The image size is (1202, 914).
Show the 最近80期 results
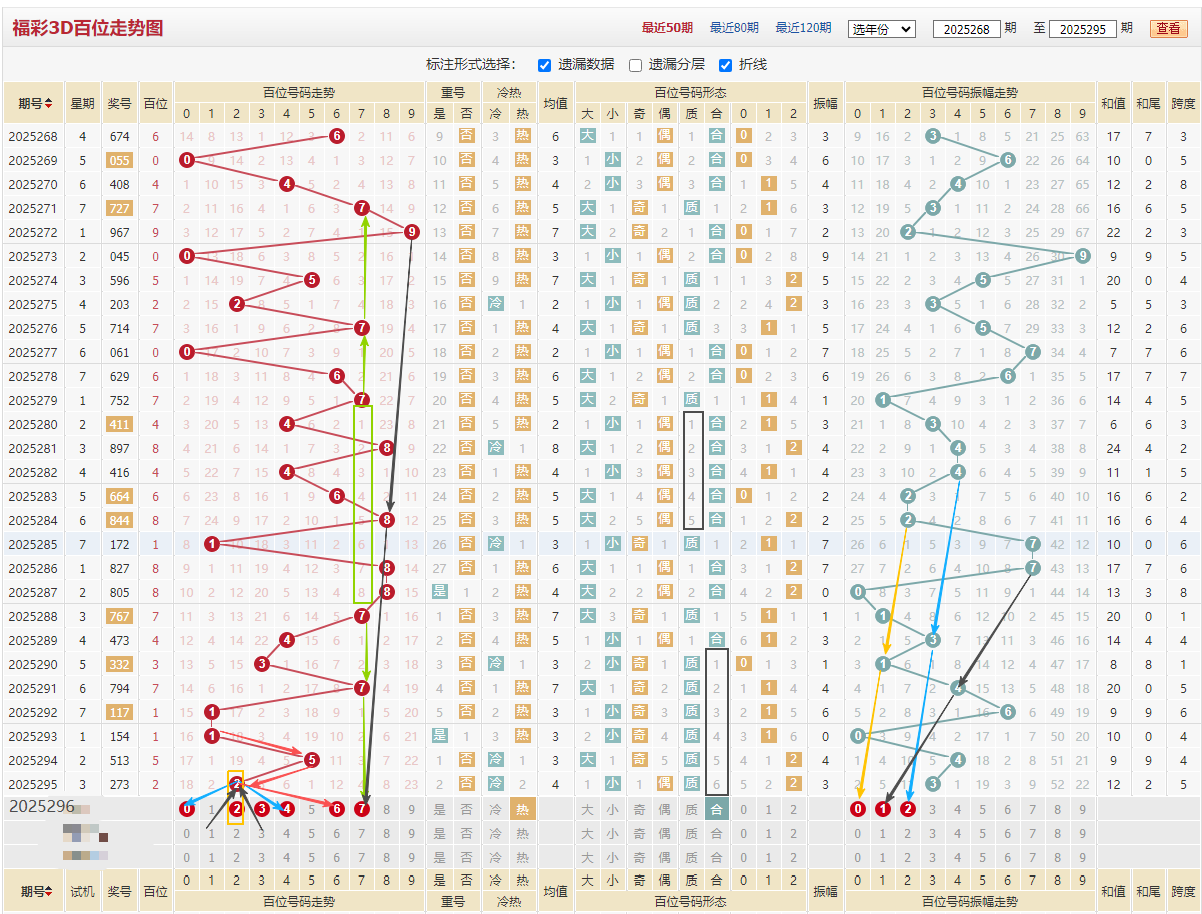click(x=734, y=28)
